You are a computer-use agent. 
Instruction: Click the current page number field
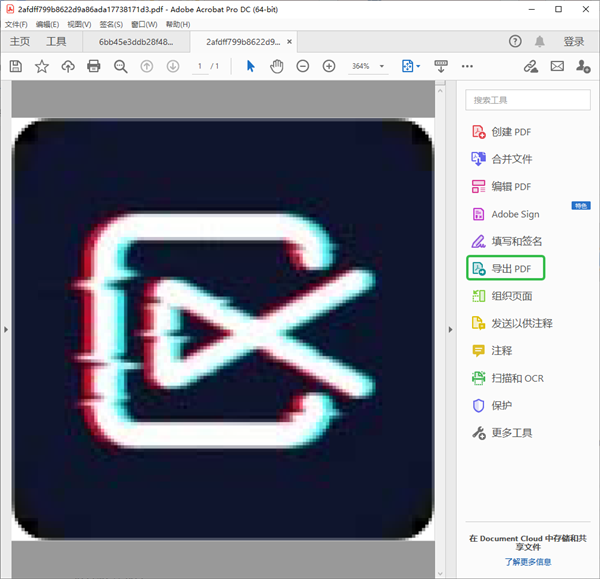click(x=200, y=66)
